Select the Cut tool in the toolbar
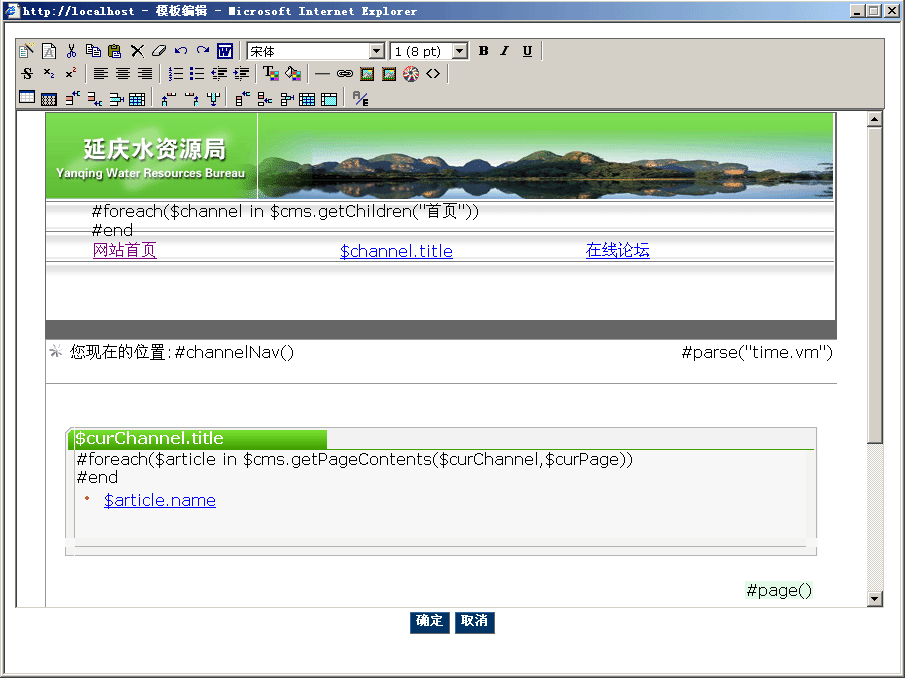Image resolution: width=905 pixels, height=678 pixels. [71, 50]
